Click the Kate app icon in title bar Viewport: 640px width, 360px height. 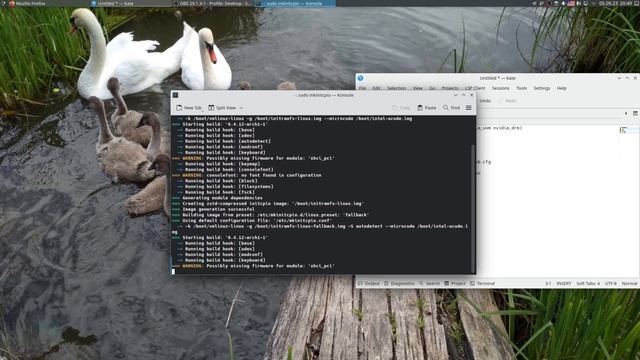tap(360, 78)
